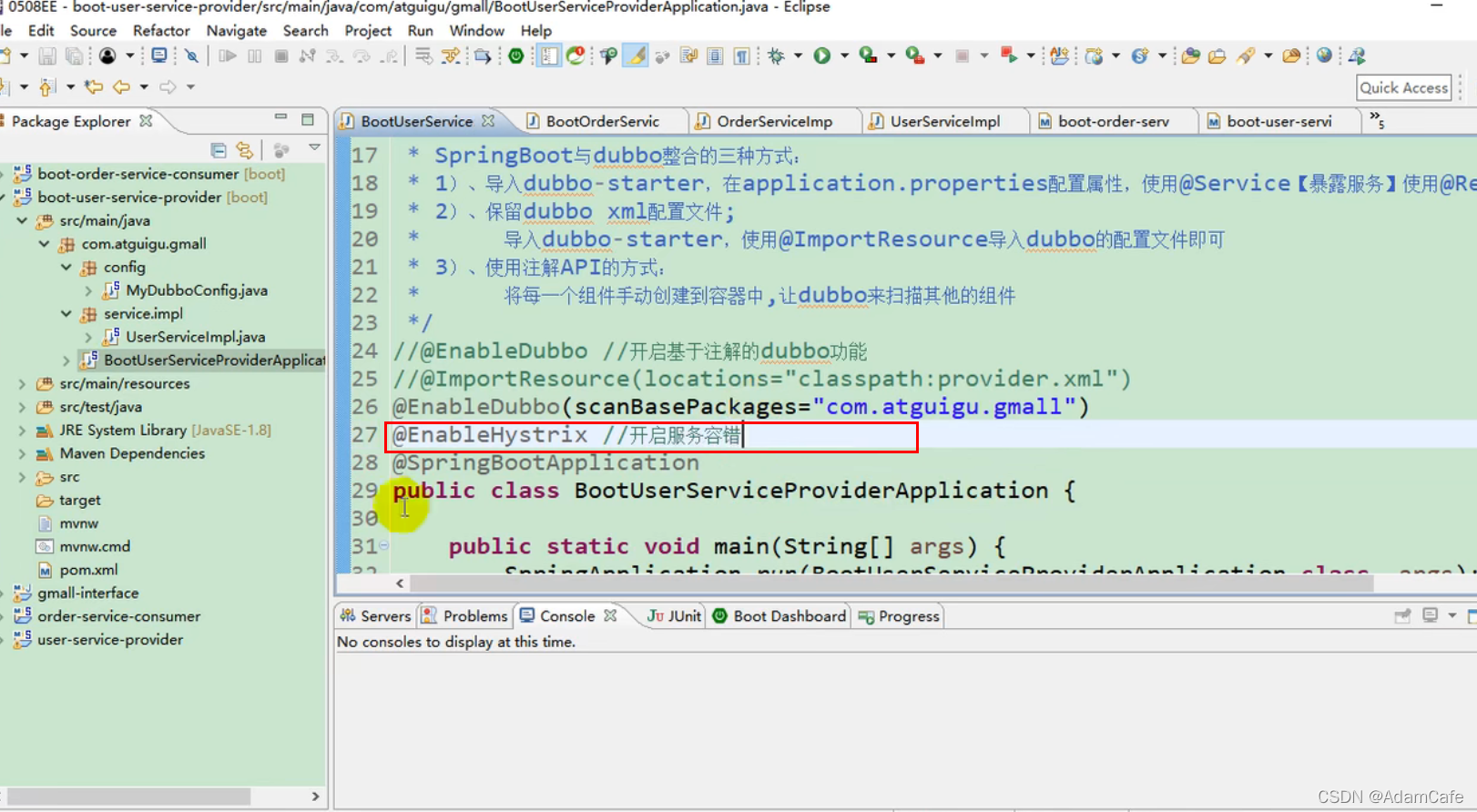Open the Progress view tab
This screenshot has height=812, width=1477.
[899, 616]
